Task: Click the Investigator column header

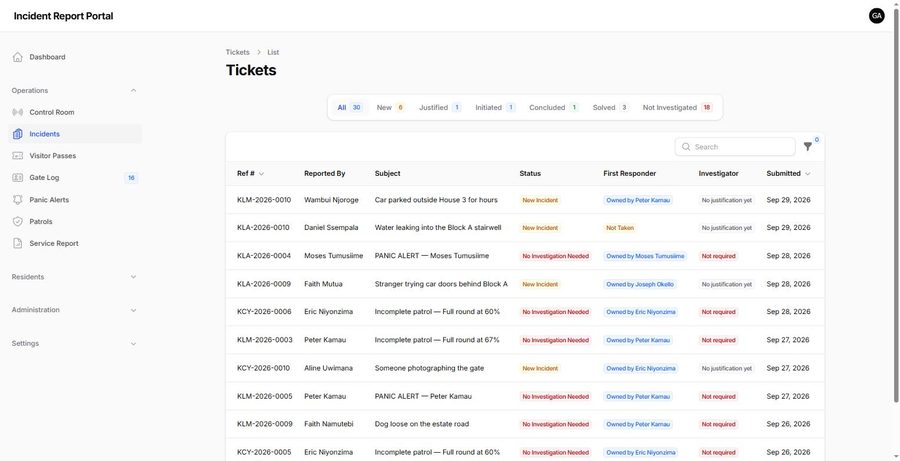Action: click(x=718, y=173)
